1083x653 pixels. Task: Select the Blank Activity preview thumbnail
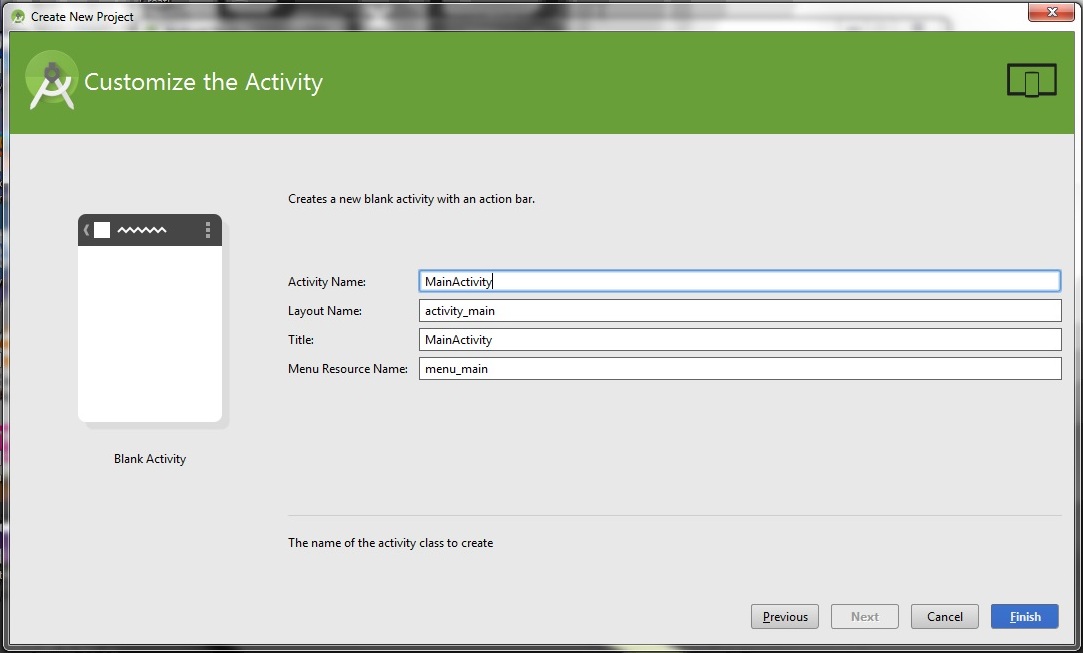point(150,320)
